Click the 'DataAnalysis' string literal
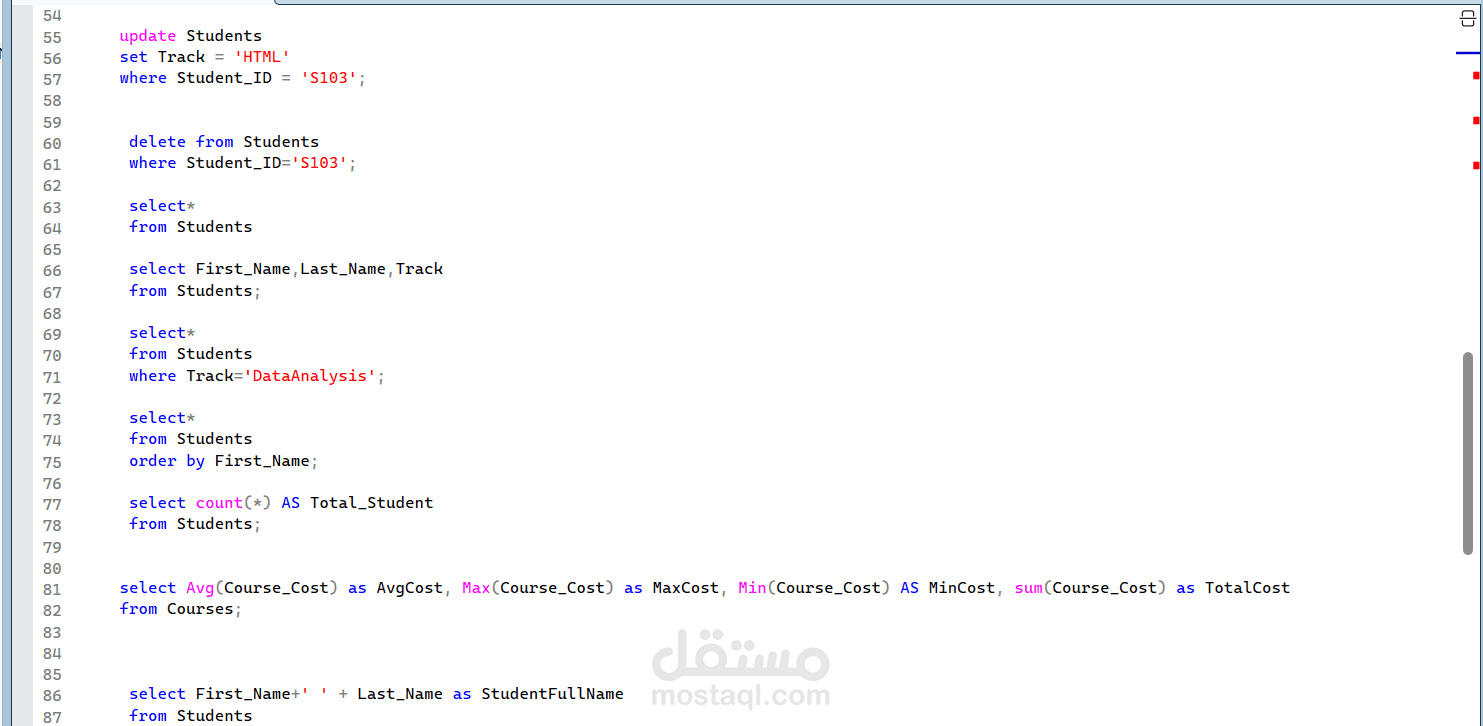The width and height of the screenshot is (1483, 726). (x=310, y=376)
